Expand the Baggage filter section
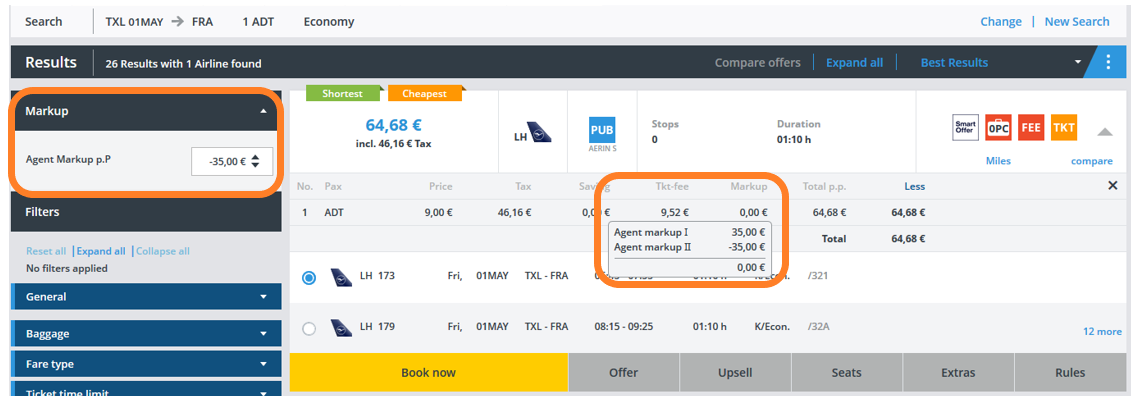The height and width of the screenshot is (406, 1141). [x=263, y=334]
